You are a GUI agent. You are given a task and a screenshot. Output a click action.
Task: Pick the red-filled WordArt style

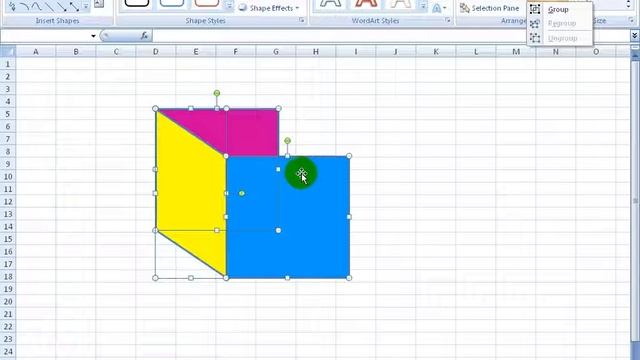(x=366, y=4)
